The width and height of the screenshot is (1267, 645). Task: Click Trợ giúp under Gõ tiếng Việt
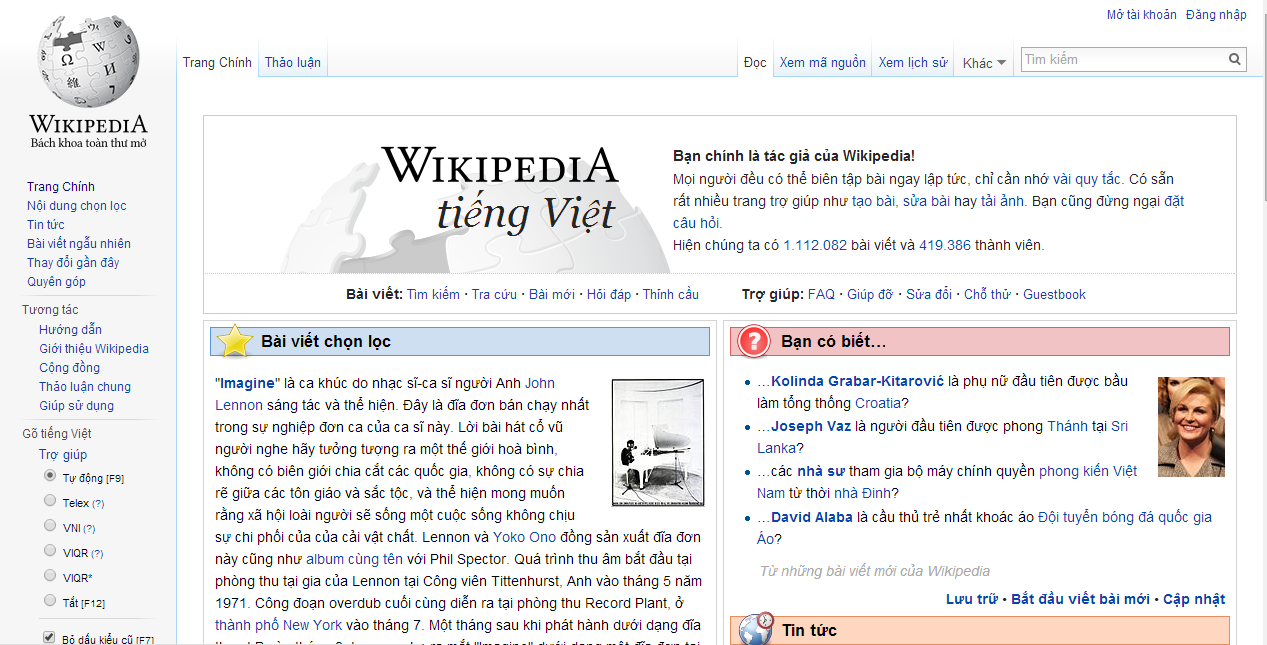click(x=63, y=455)
